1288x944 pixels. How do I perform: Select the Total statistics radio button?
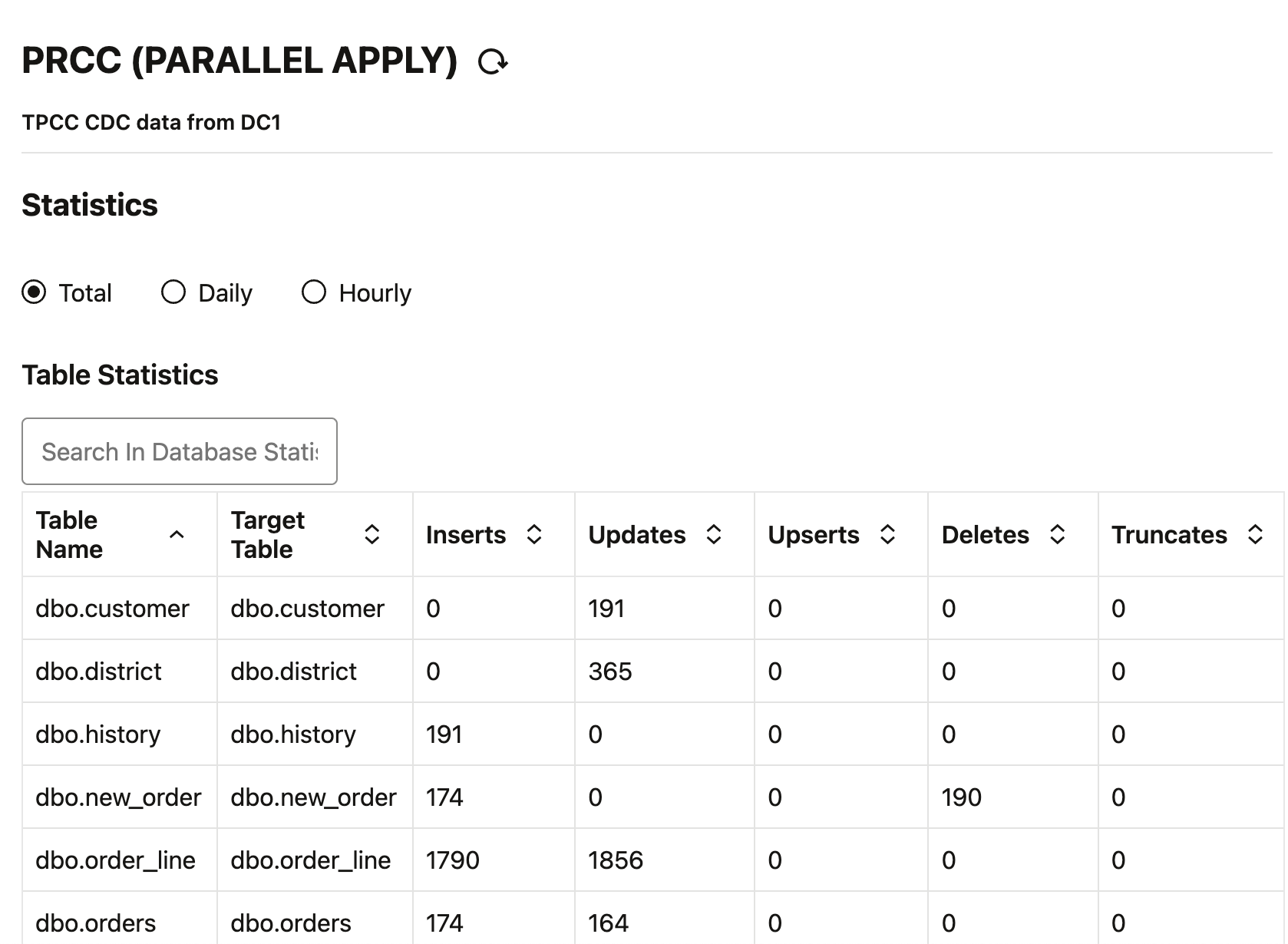click(34, 292)
